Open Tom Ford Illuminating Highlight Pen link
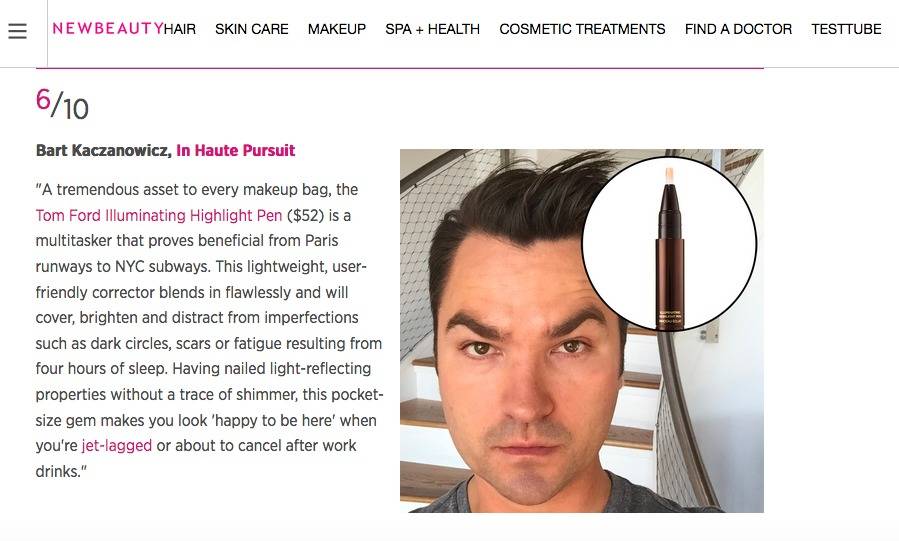Viewport: 899px width, 541px height. (x=159, y=215)
